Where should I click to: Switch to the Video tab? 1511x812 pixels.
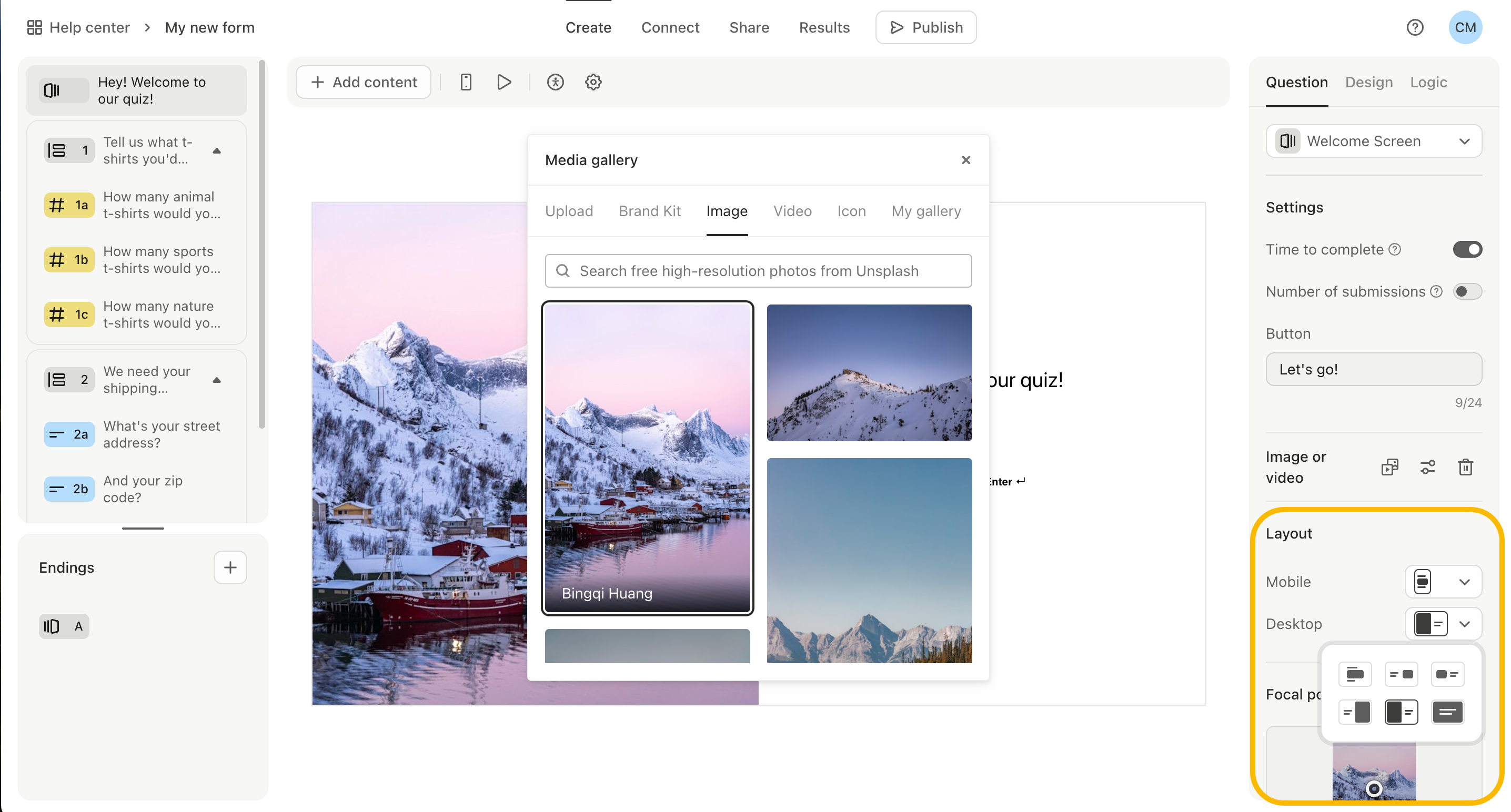[792, 211]
